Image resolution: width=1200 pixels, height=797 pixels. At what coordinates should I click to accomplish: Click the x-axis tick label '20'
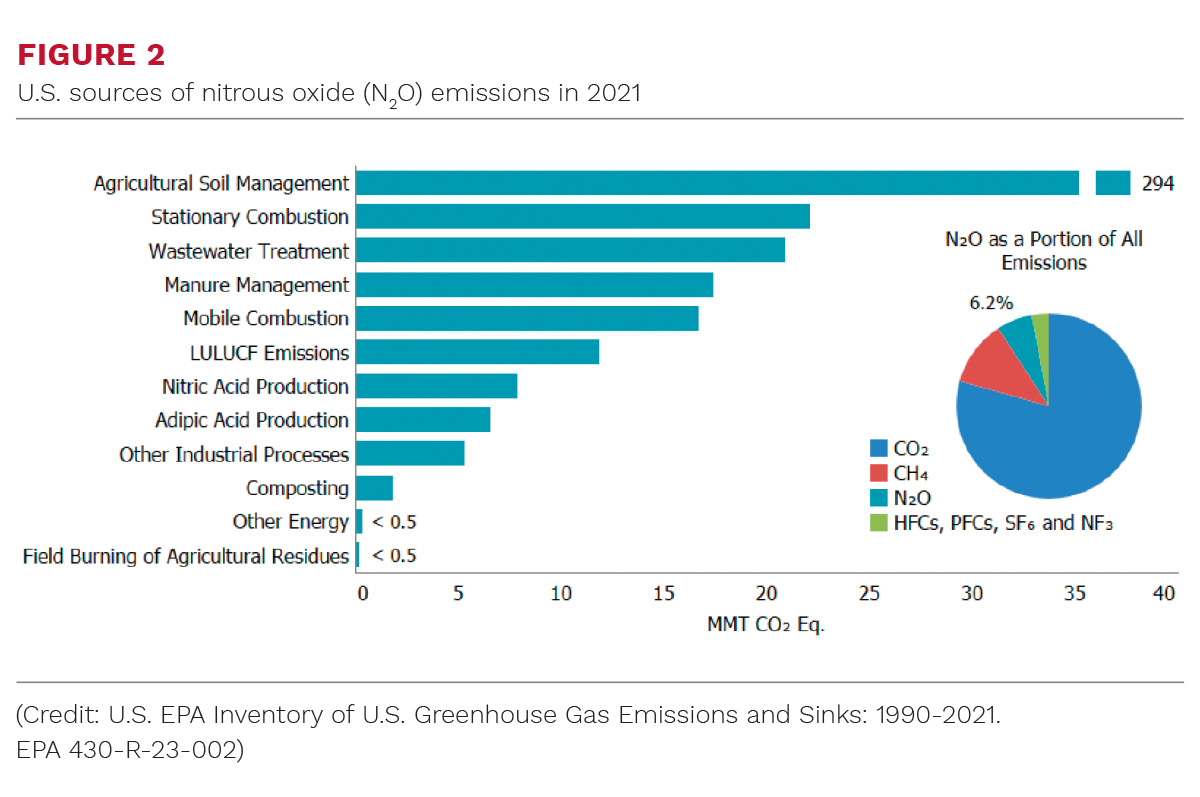[x=765, y=593]
